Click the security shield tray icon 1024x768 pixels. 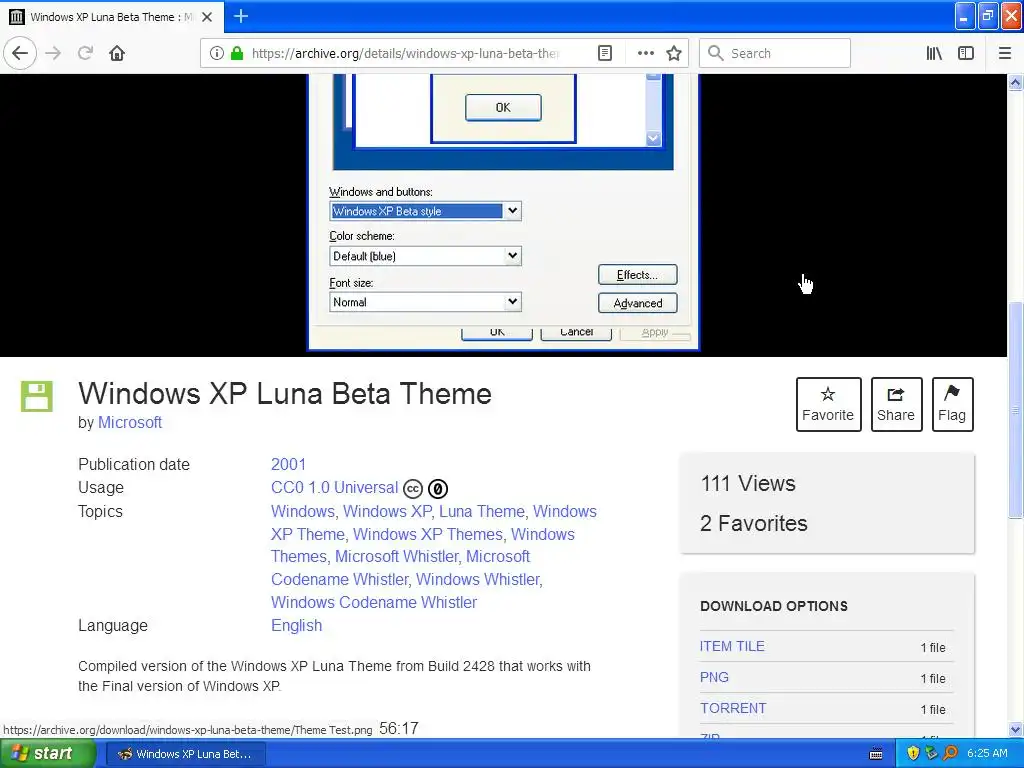coord(913,754)
